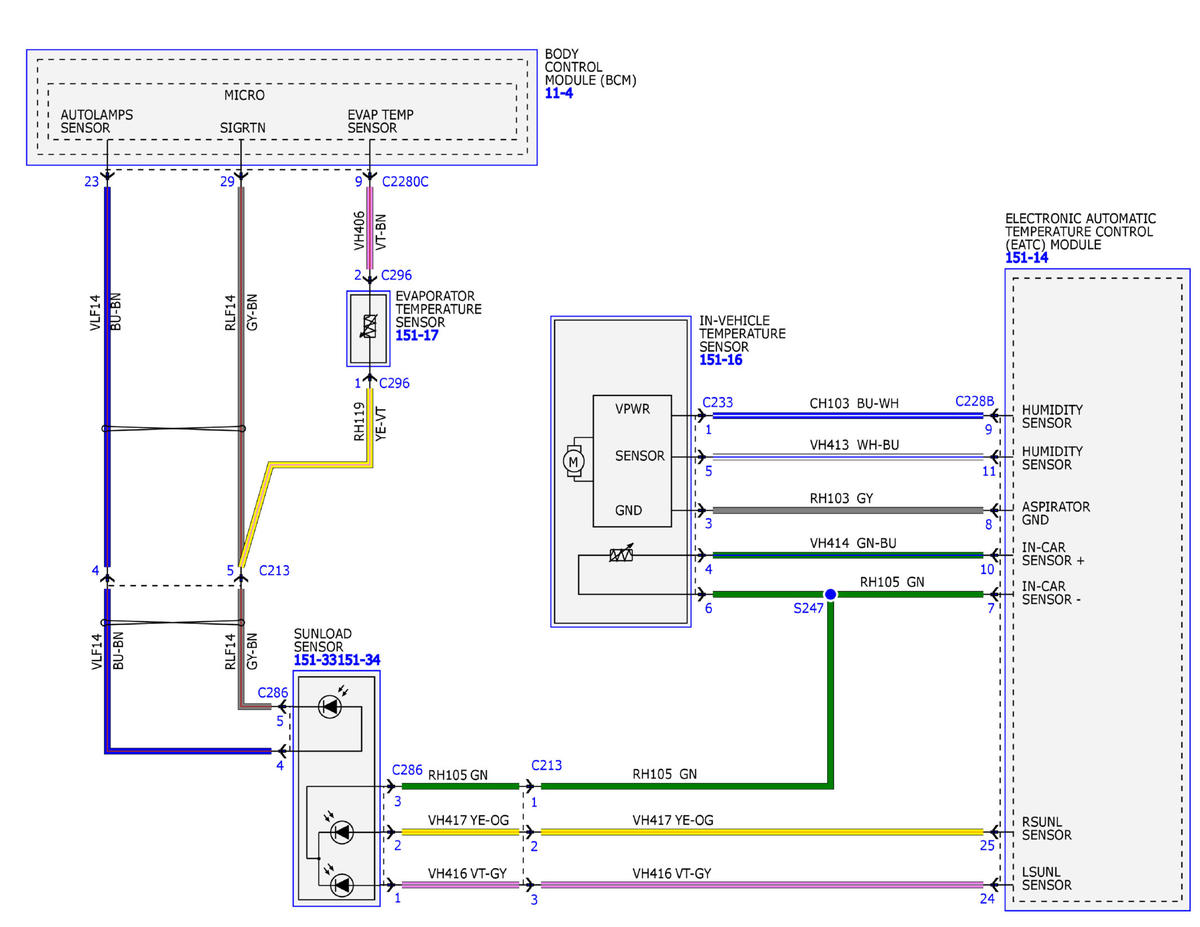Select the EVAP TEMP SENSOR pin label
This screenshot has height=927, width=1200.
pos(380,121)
